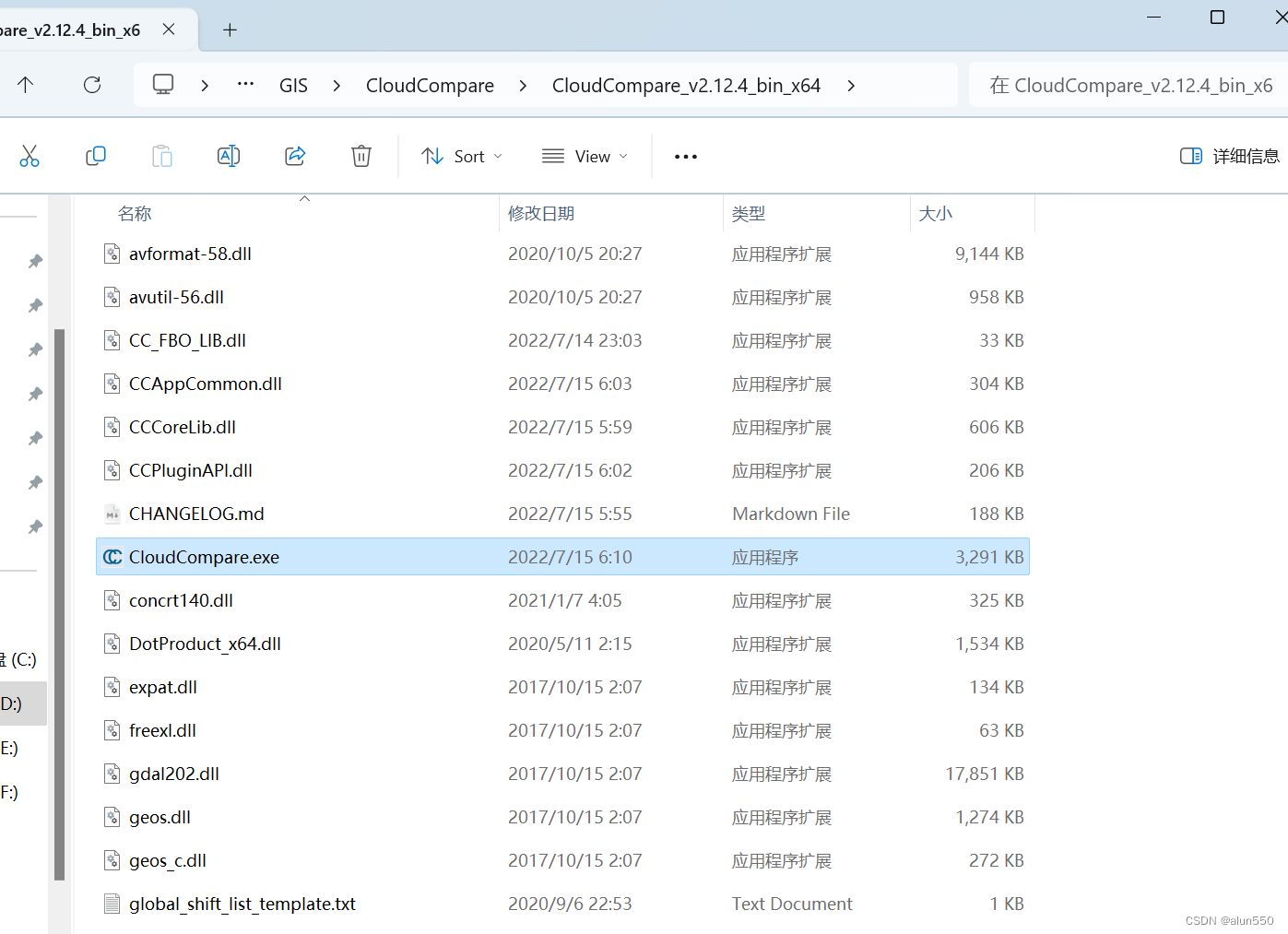
Task: Expand the breadcrumb ellipsis overflow
Action: pos(245,85)
